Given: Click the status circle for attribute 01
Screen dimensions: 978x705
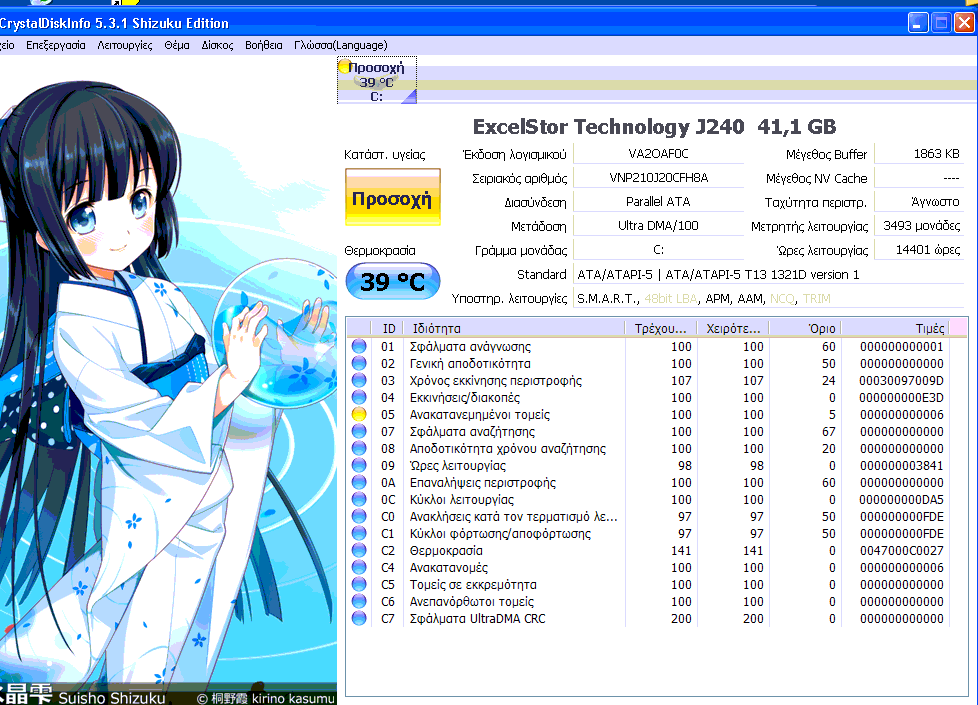Looking at the screenshot, I should pyautogui.click(x=359, y=346).
